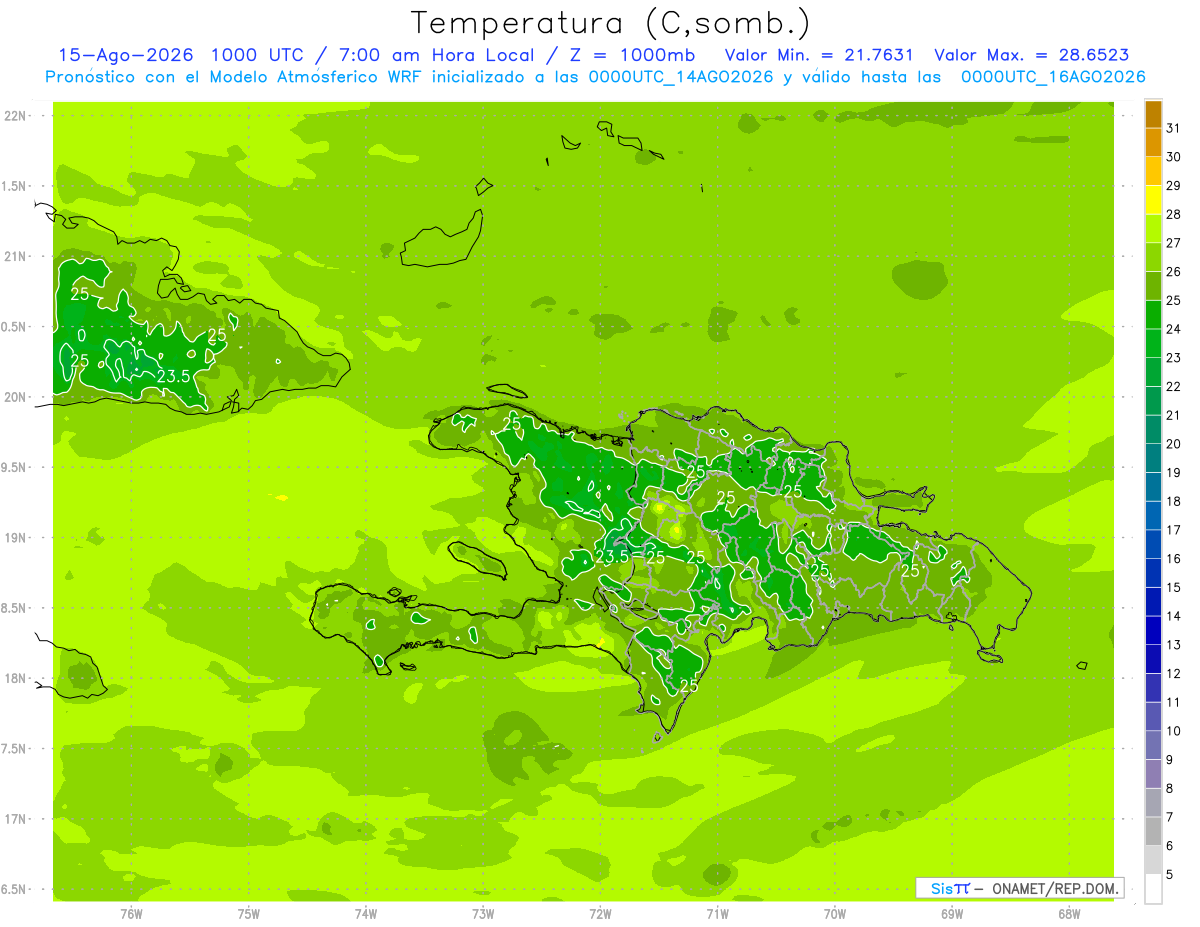Click the '21N' latitude label
The height and width of the screenshot is (927, 1200).
click(x=14, y=256)
